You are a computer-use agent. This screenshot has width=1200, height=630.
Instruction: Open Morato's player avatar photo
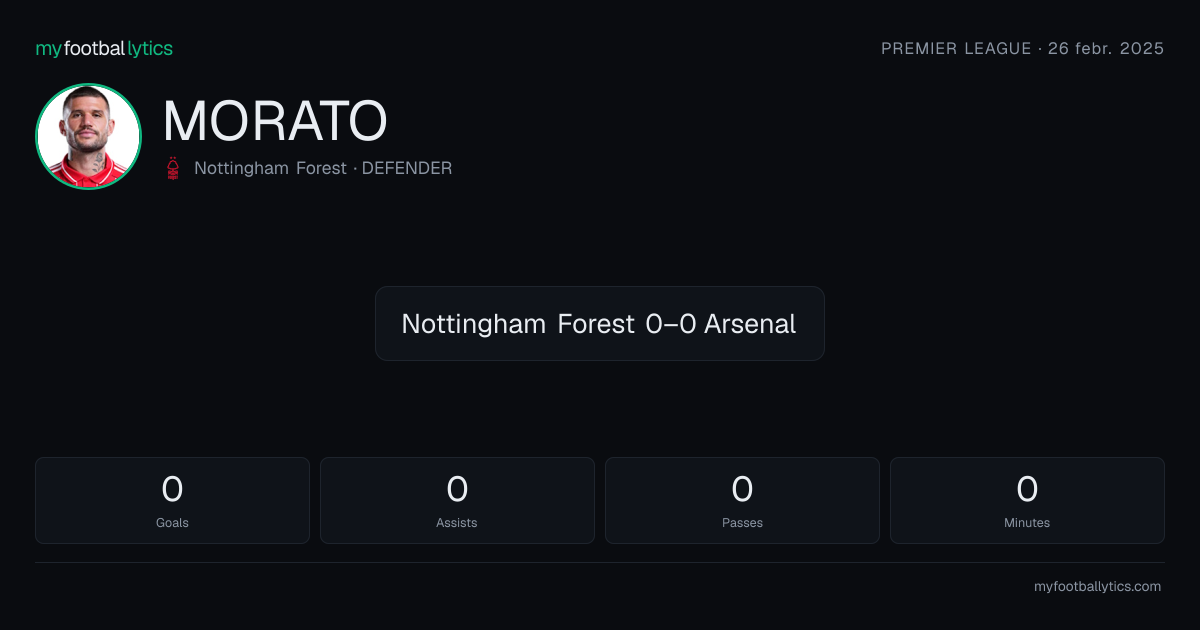(88, 136)
